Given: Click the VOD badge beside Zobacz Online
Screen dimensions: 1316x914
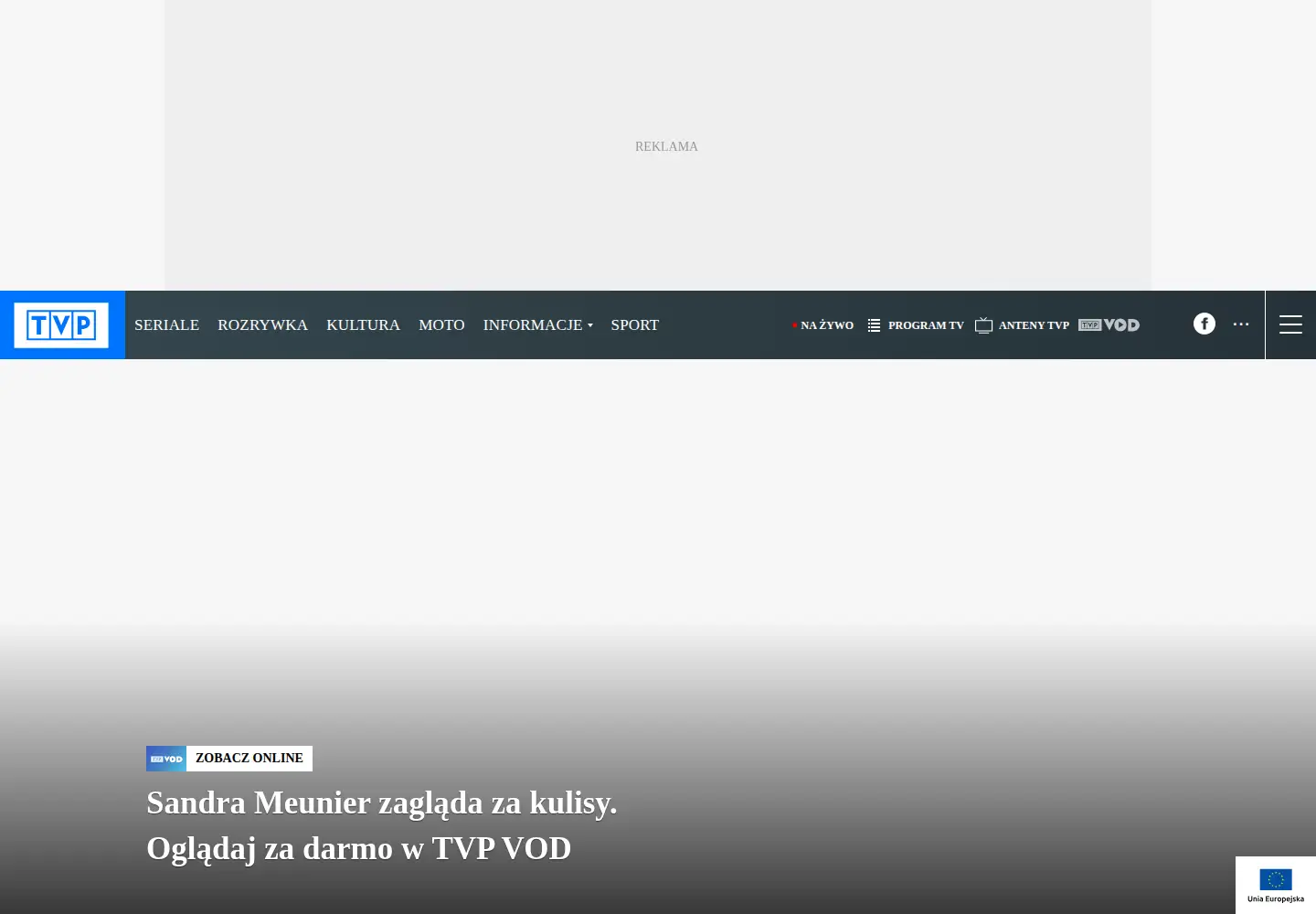Looking at the screenshot, I should coord(166,759).
